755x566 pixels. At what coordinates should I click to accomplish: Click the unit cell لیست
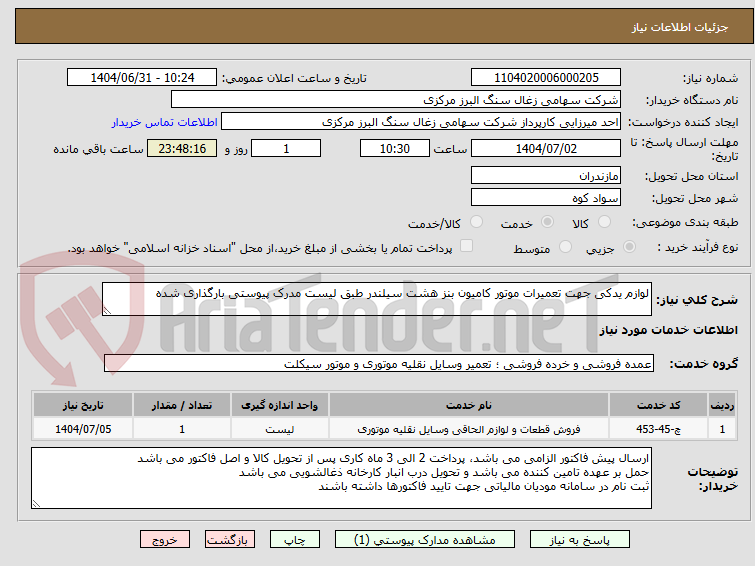tap(280, 429)
